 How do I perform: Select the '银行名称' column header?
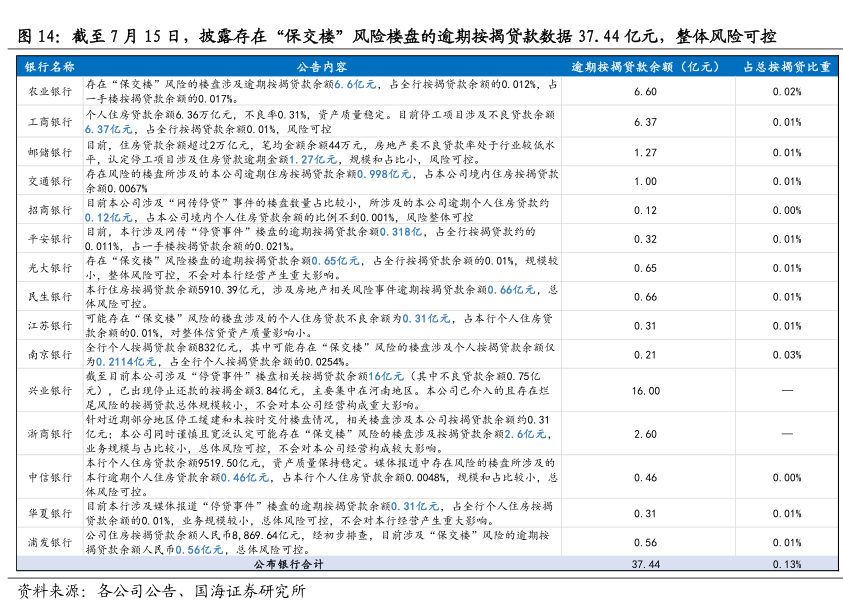pyautogui.click(x=49, y=67)
